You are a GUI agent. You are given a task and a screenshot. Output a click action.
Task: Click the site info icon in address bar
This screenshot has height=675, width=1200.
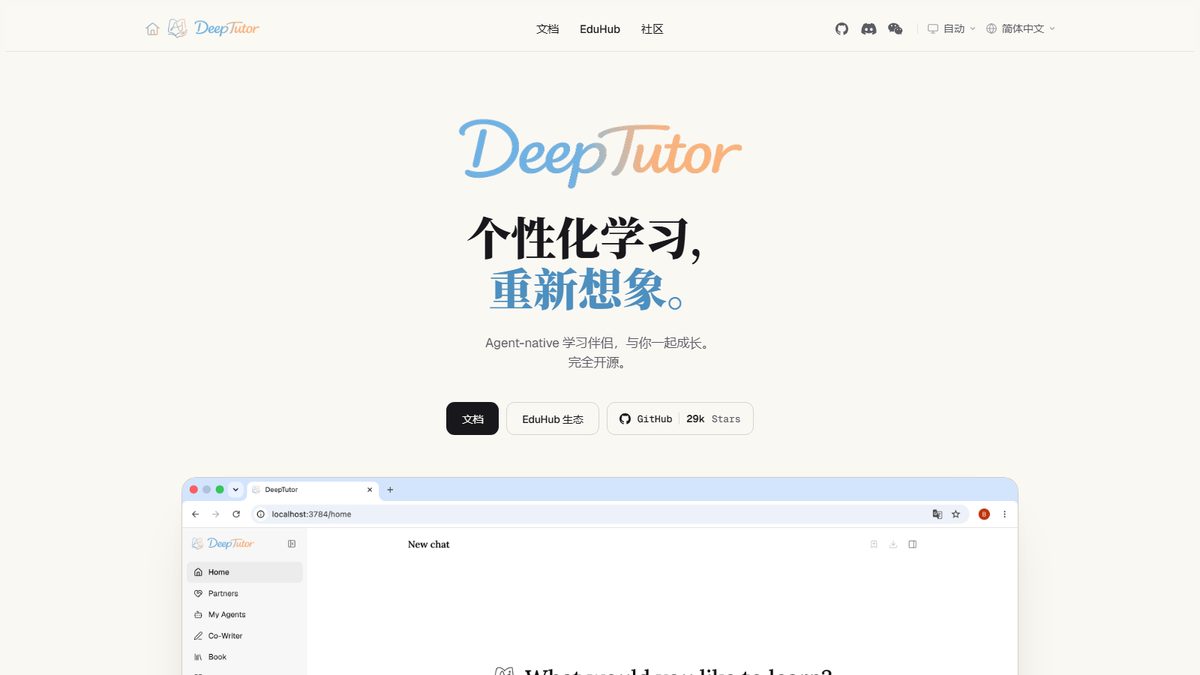coord(261,514)
